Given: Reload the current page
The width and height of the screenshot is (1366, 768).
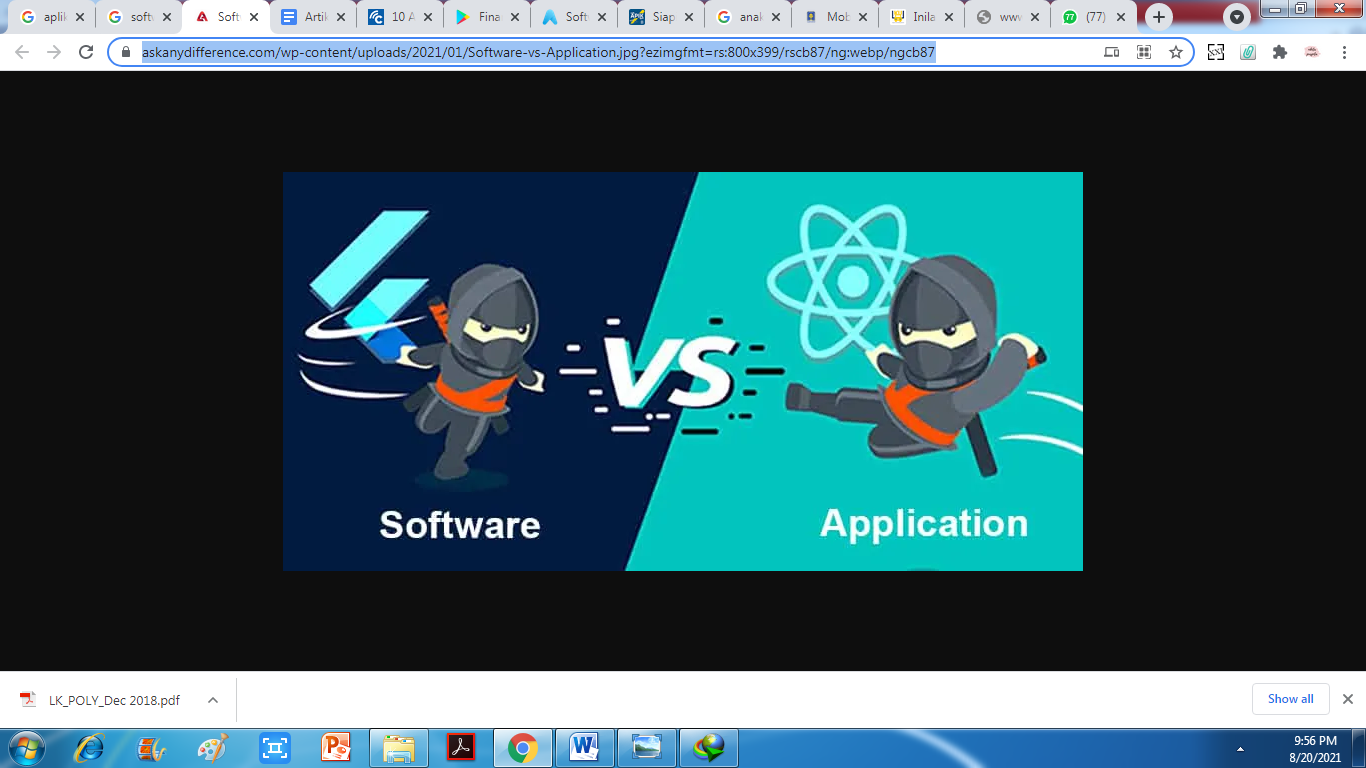Looking at the screenshot, I should [86, 52].
